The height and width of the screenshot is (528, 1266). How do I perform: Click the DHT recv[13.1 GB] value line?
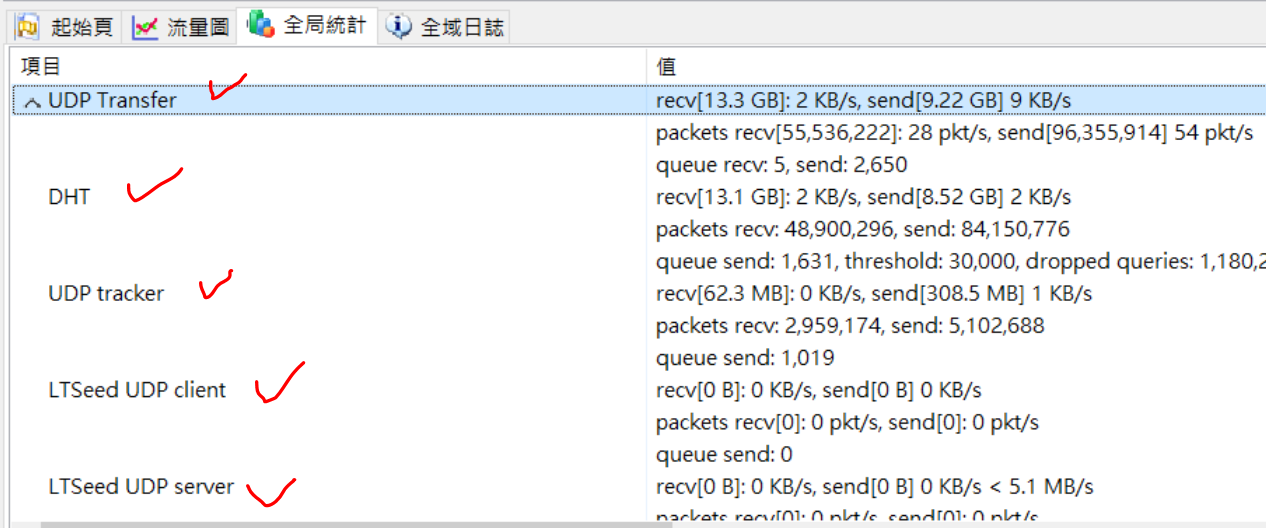(x=864, y=197)
